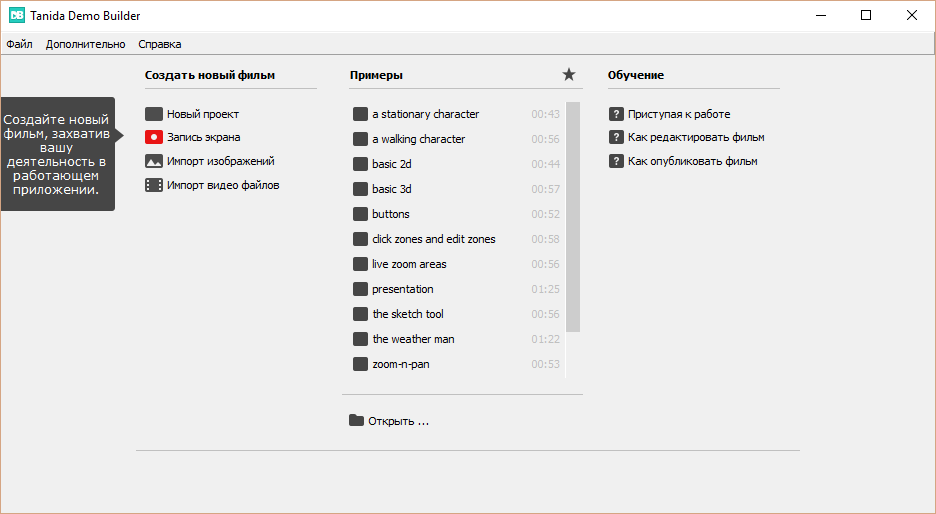Screen dimensions: 936x514
Task: Open the 'zoom-n-pan' example
Action: tap(401, 364)
